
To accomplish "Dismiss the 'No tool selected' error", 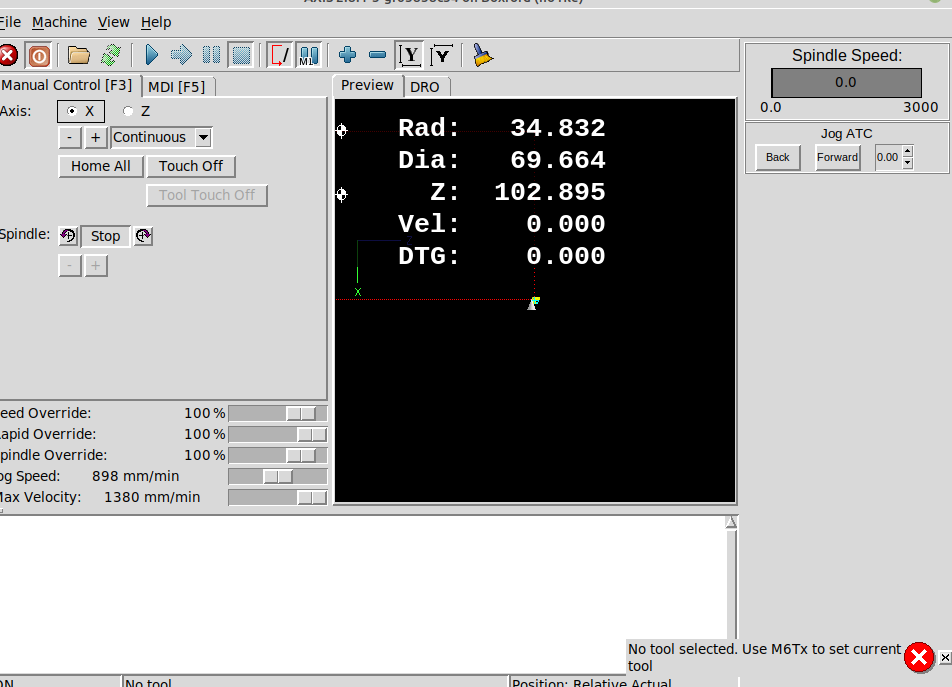I will 919,657.
